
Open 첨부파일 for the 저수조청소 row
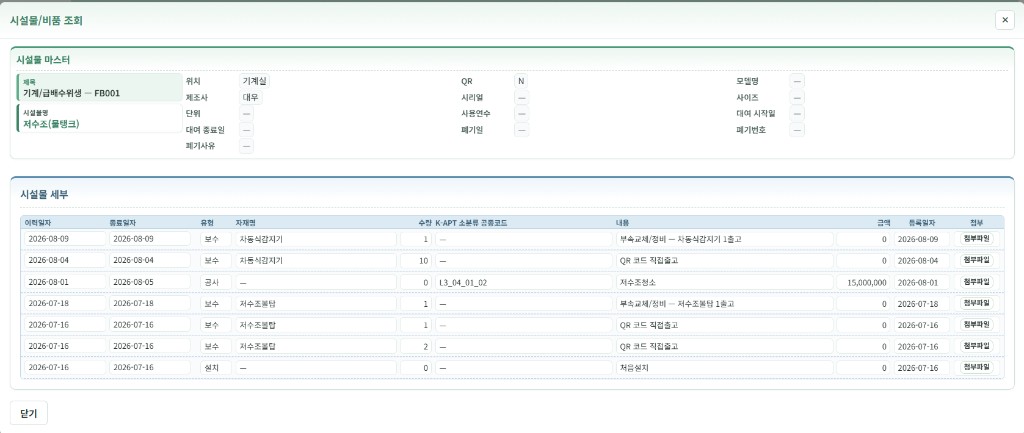point(976,281)
